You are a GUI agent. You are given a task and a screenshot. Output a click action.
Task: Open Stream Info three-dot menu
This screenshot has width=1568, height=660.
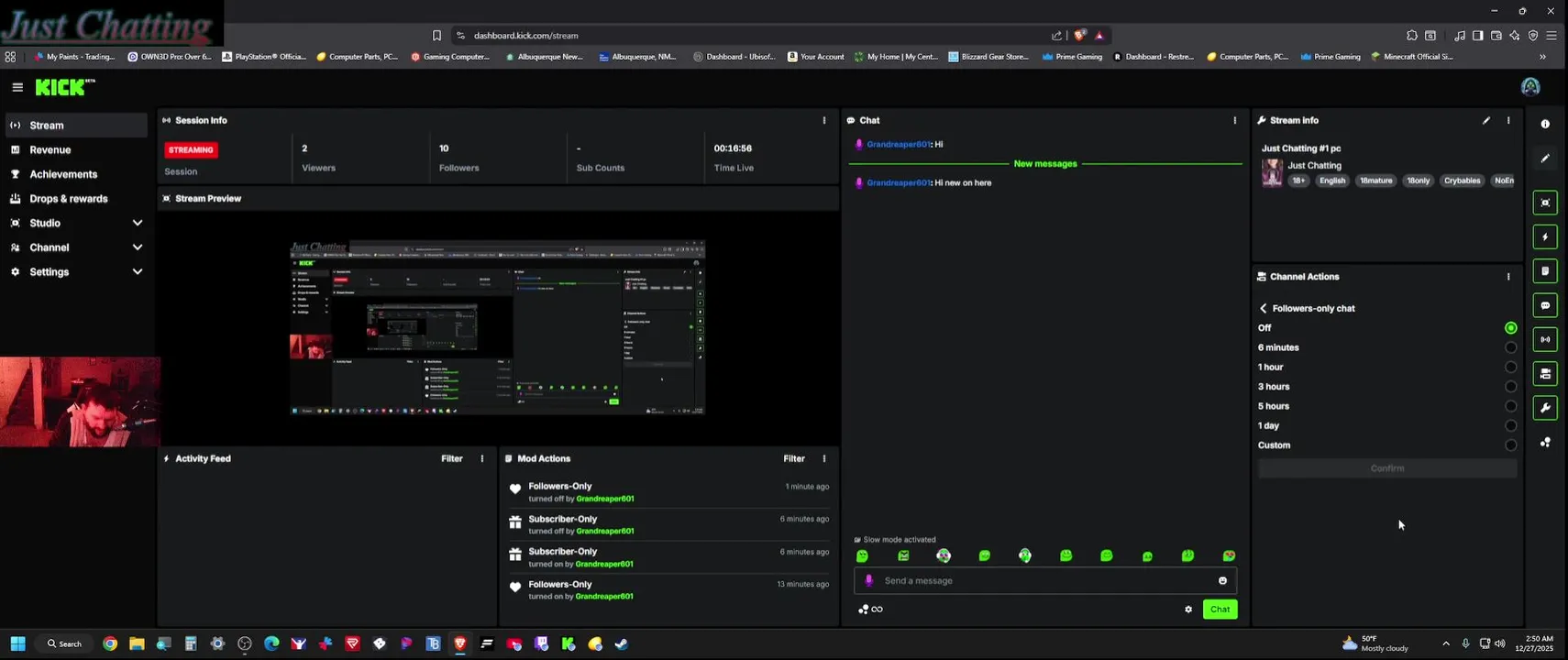point(1508,120)
